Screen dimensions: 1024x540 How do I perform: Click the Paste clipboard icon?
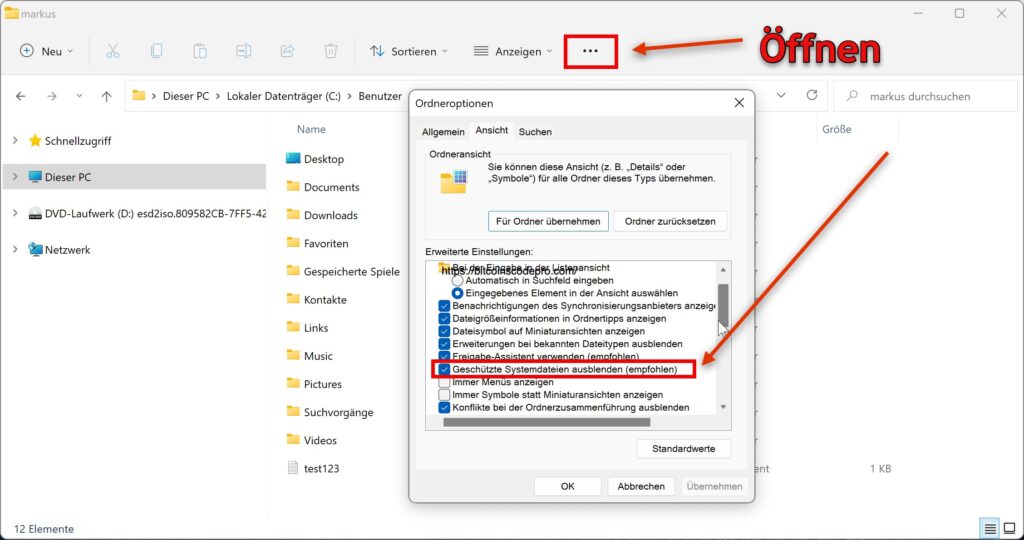pyautogui.click(x=200, y=51)
